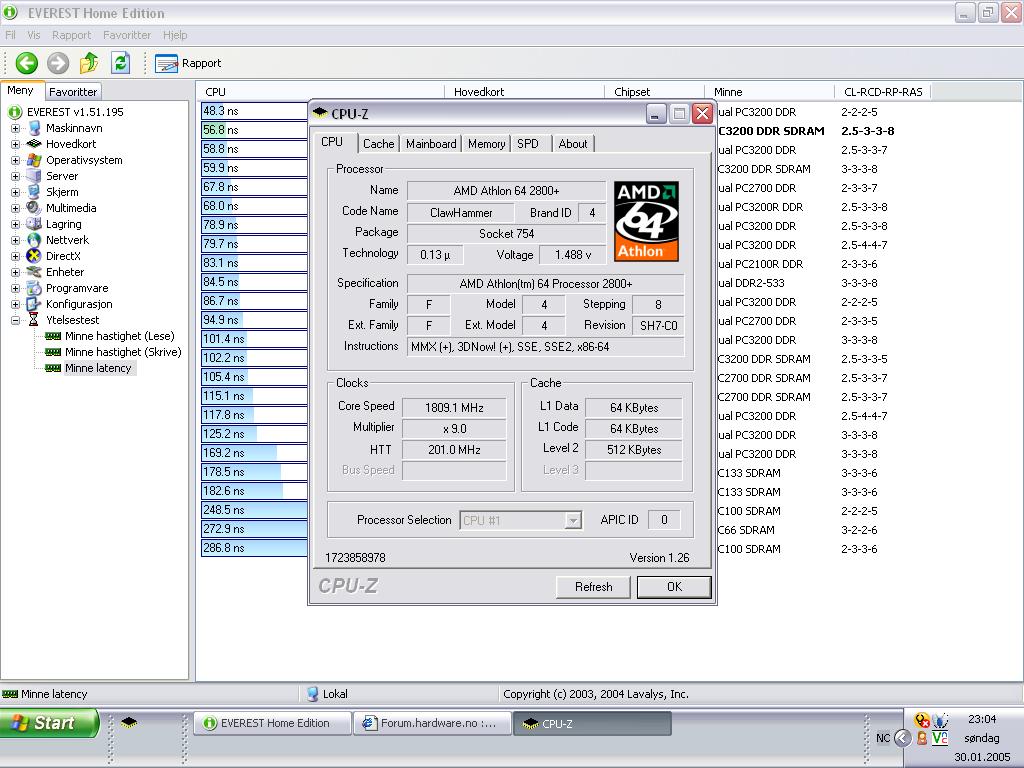Select the Lagring storage icon
Image resolution: width=1024 pixels, height=768 pixels.
(34, 224)
